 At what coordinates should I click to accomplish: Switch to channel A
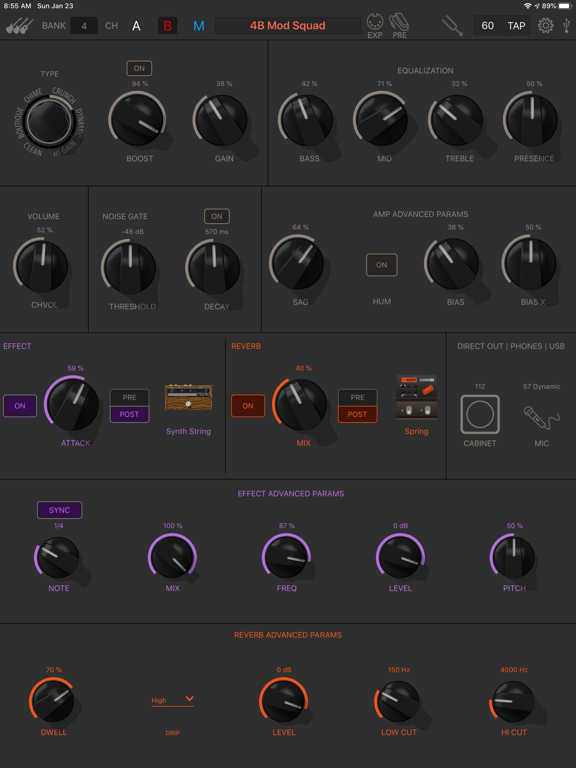point(136,26)
